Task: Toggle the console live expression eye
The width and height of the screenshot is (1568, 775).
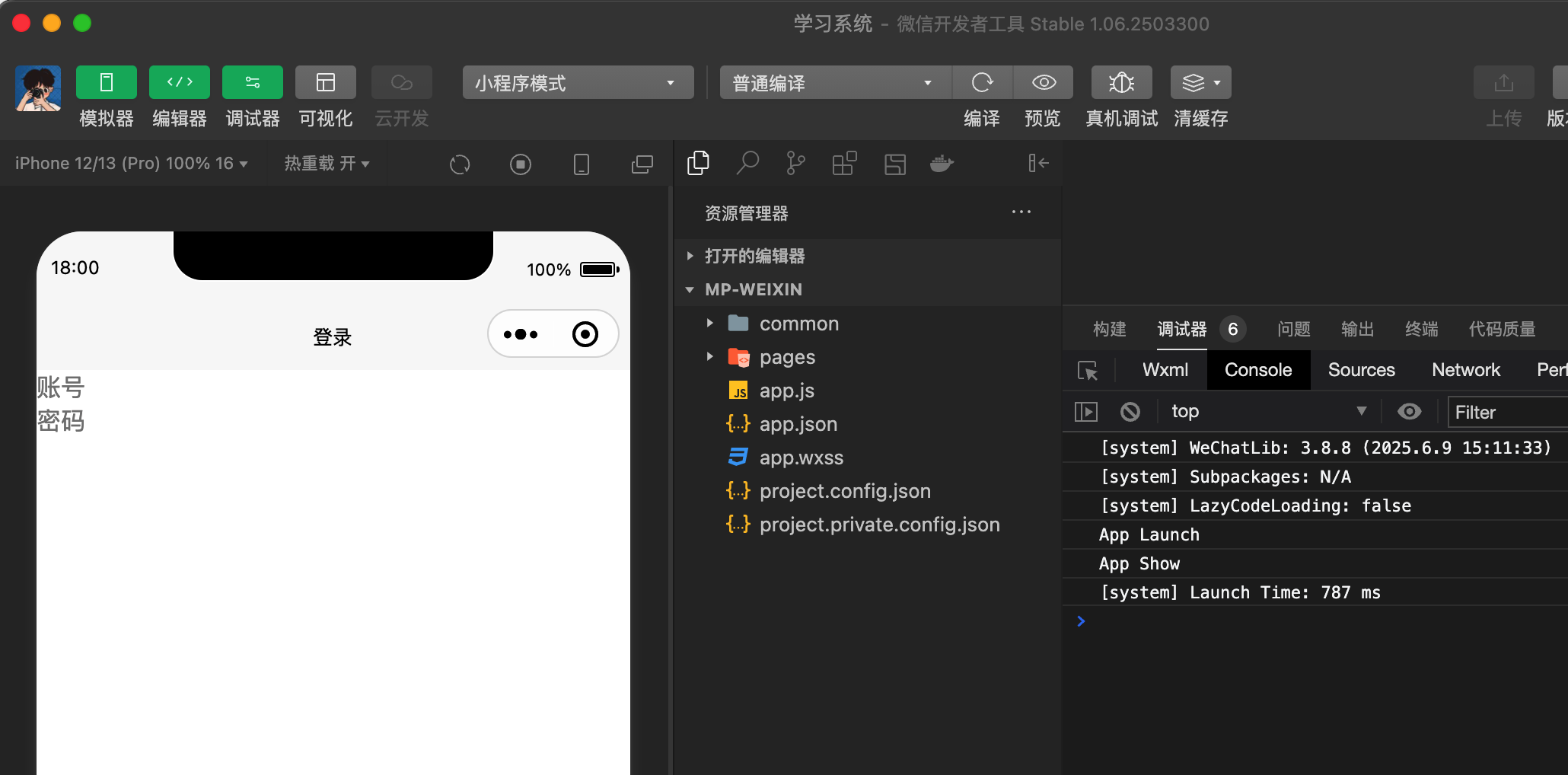Action: tap(1409, 412)
